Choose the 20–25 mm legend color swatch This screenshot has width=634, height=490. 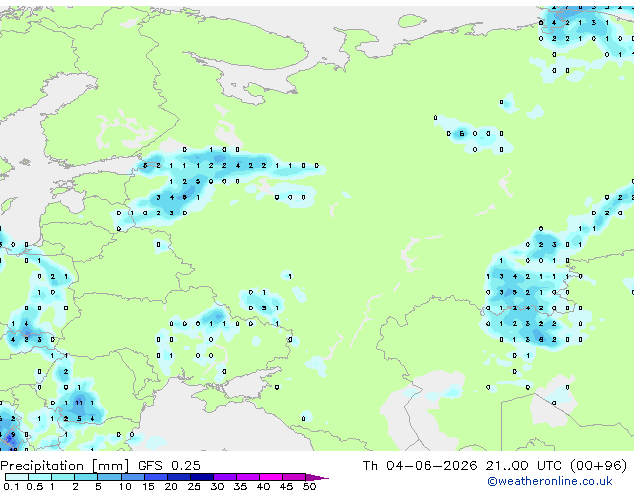point(178,477)
